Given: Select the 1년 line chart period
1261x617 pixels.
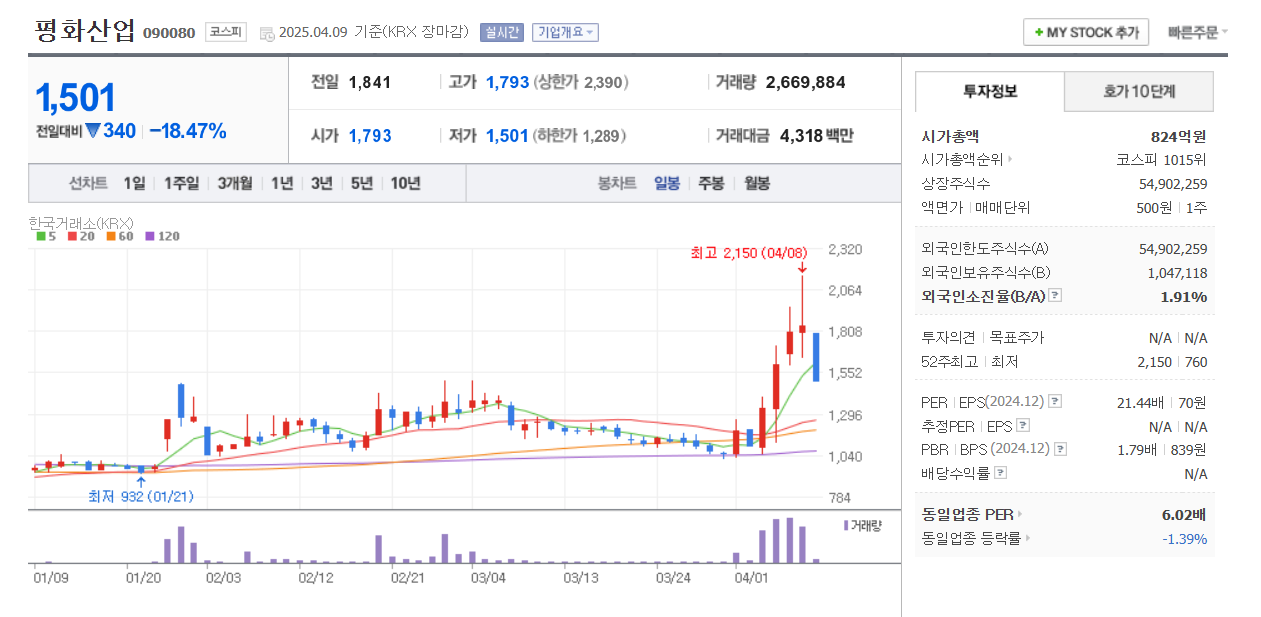Looking at the screenshot, I should 282,183.
